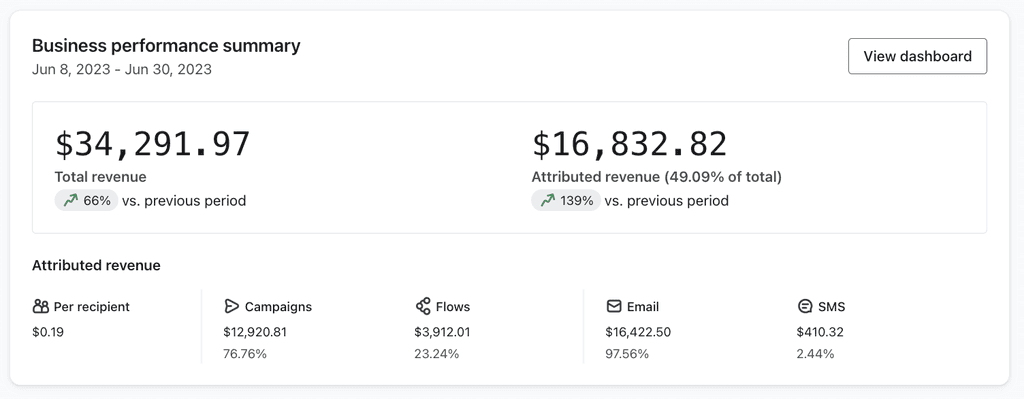This screenshot has height=399, width=1024.
Task: Click the Campaigns share 76.76%
Action: [x=245, y=354]
